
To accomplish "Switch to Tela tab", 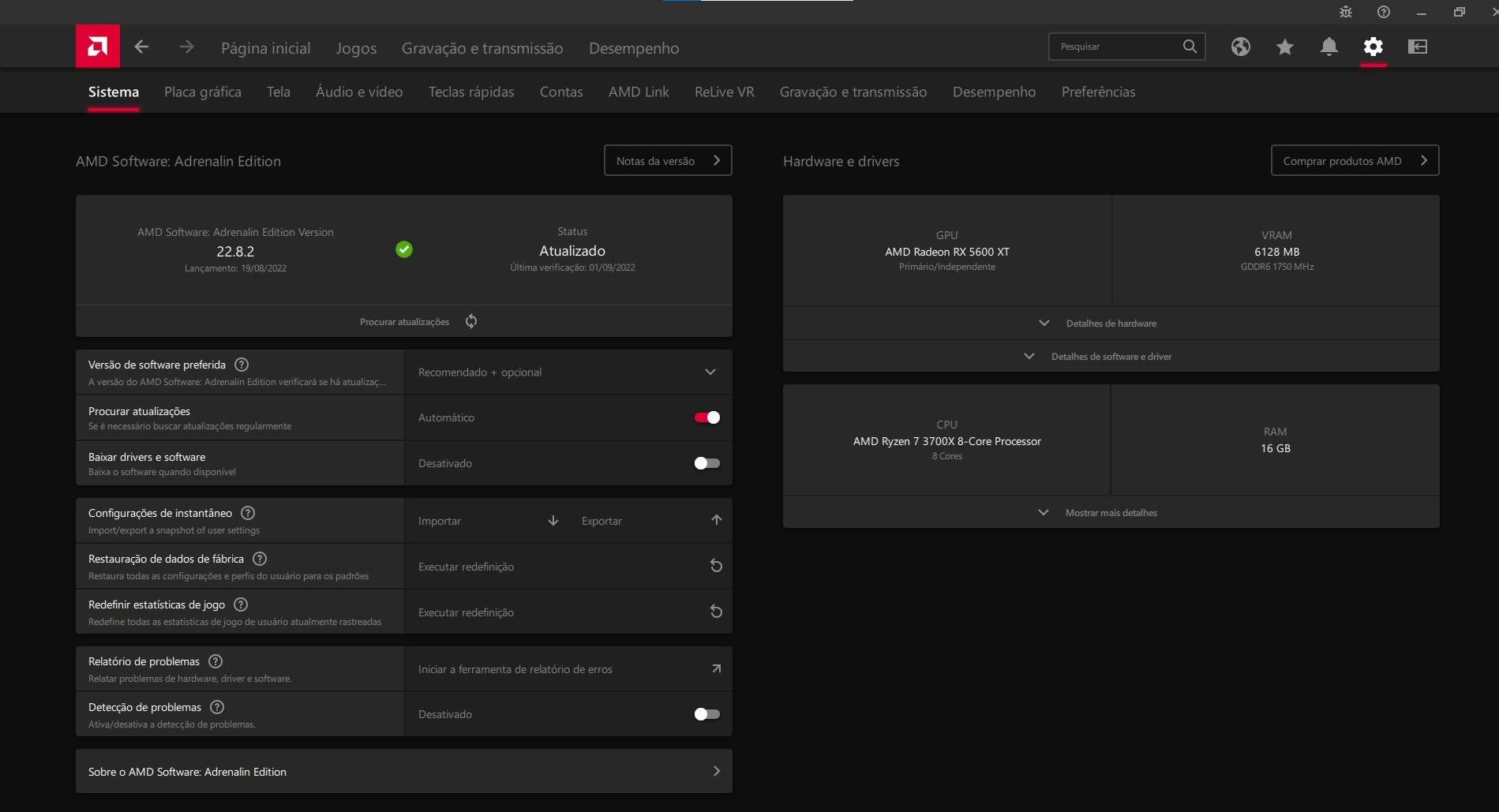I will click(x=279, y=92).
